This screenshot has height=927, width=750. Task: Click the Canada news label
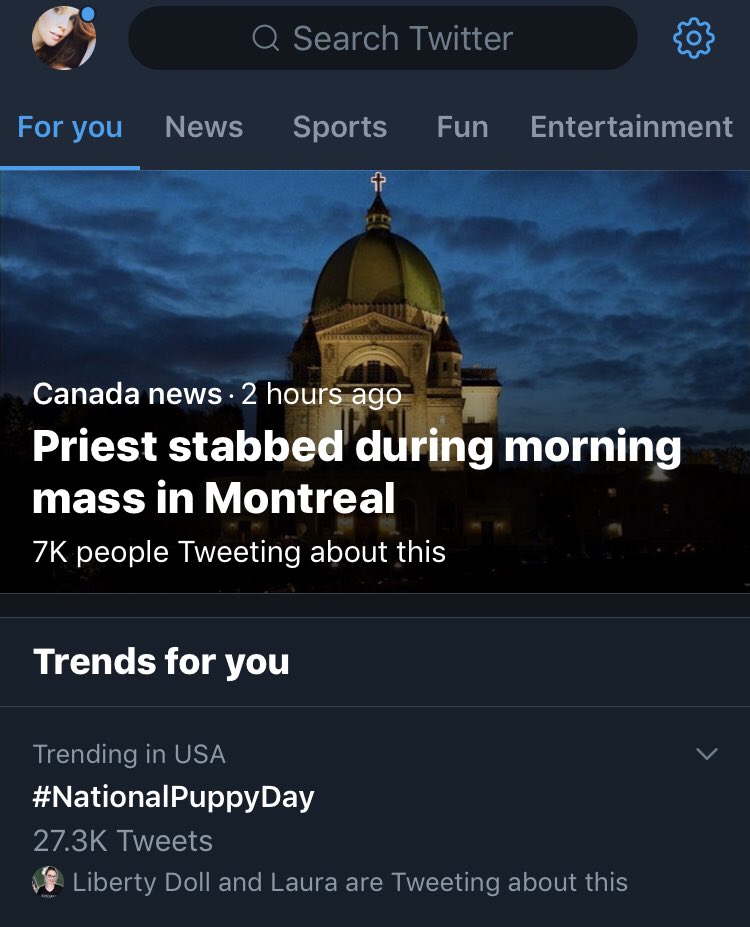[x=127, y=394]
